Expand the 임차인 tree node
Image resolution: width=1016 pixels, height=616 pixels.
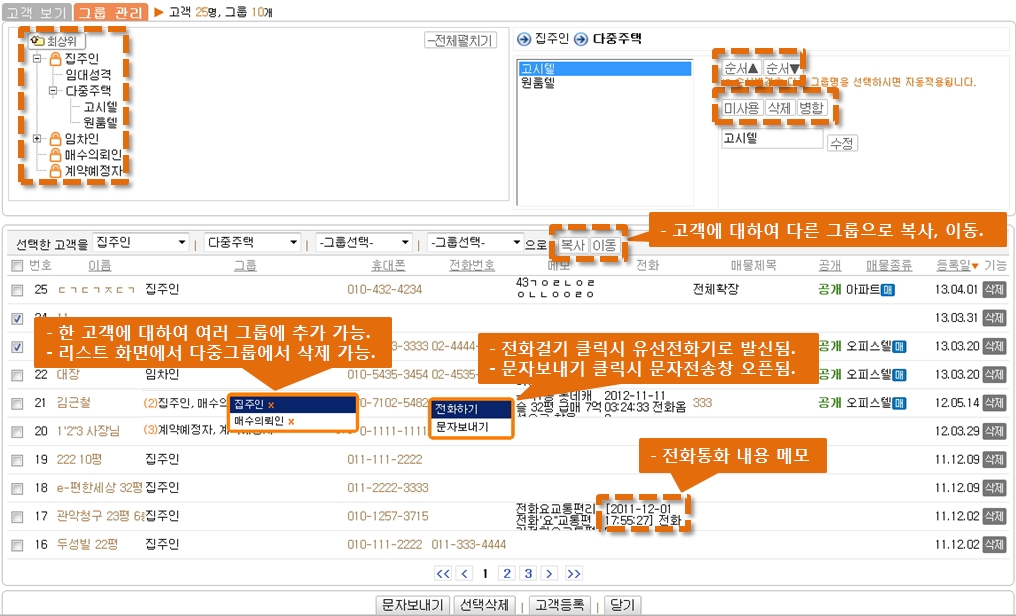(x=37, y=139)
